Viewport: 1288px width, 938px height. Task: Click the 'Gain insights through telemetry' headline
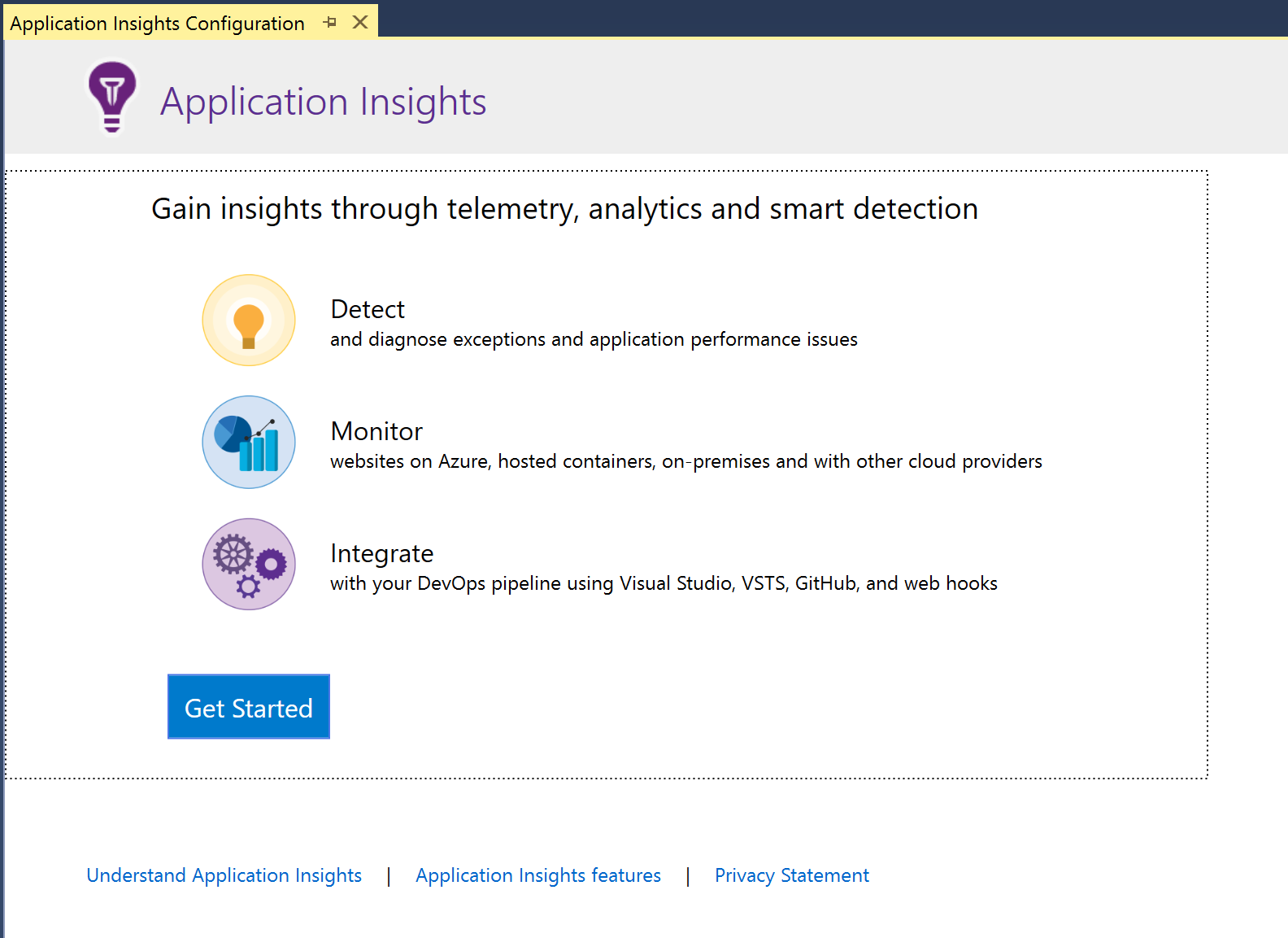click(x=564, y=209)
